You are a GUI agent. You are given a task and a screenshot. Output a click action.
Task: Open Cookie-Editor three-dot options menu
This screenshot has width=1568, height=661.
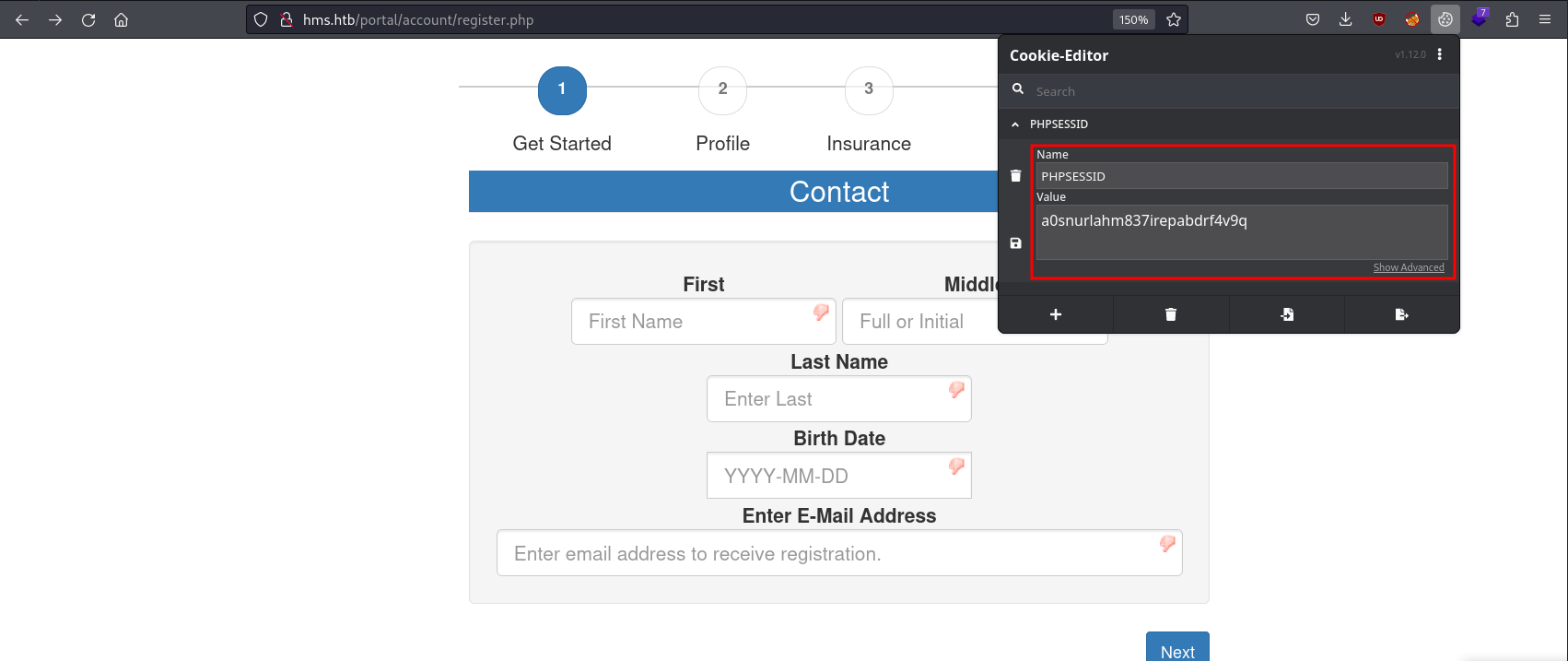click(1440, 54)
